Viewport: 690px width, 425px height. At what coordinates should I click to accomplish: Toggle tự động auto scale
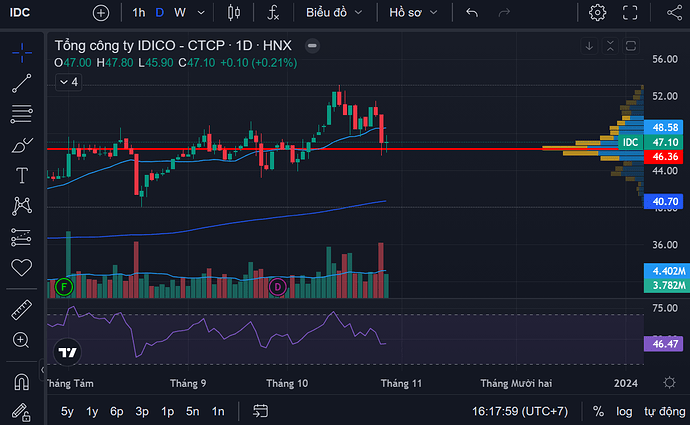(x=664, y=411)
